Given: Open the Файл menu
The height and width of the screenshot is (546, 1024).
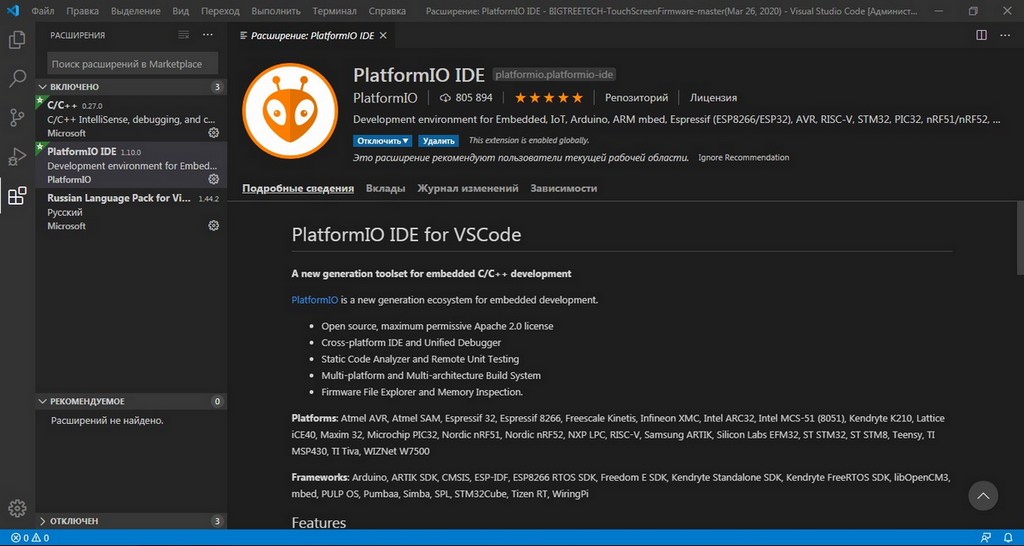Looking at the screenshot, I should click(43, 11).
